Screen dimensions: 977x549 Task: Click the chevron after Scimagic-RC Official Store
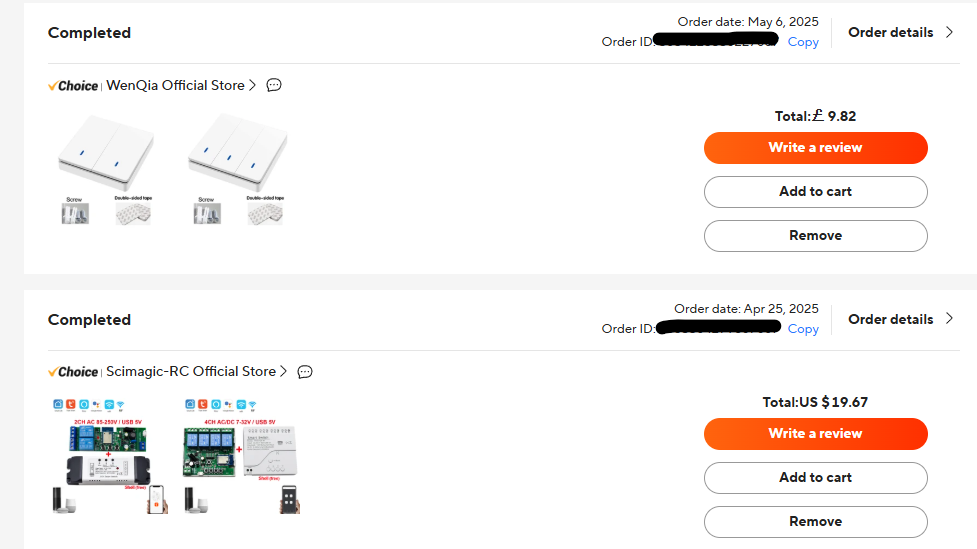tap(284, 371)
